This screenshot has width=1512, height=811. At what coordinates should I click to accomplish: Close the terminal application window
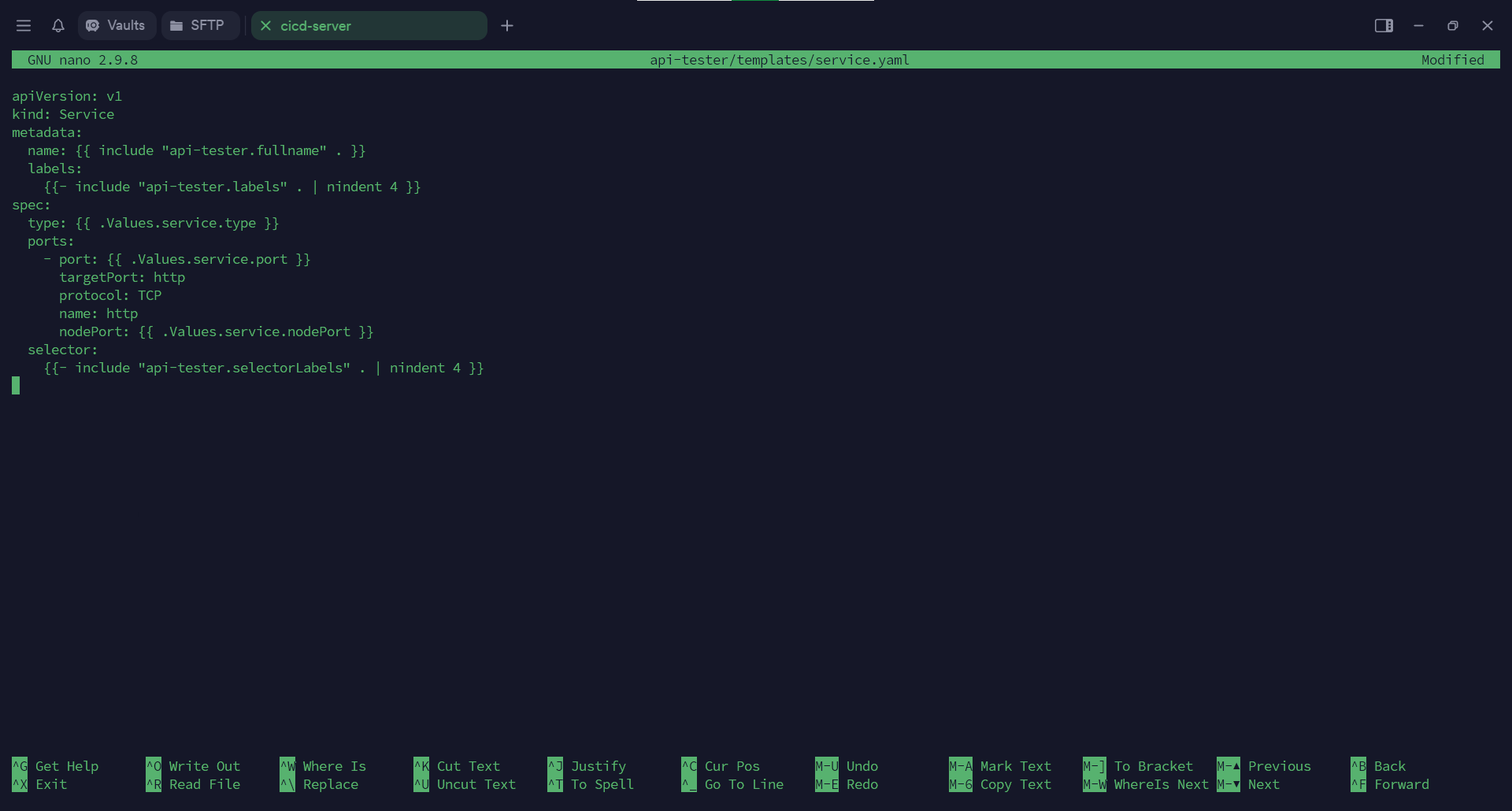(x=1488, y=26)
